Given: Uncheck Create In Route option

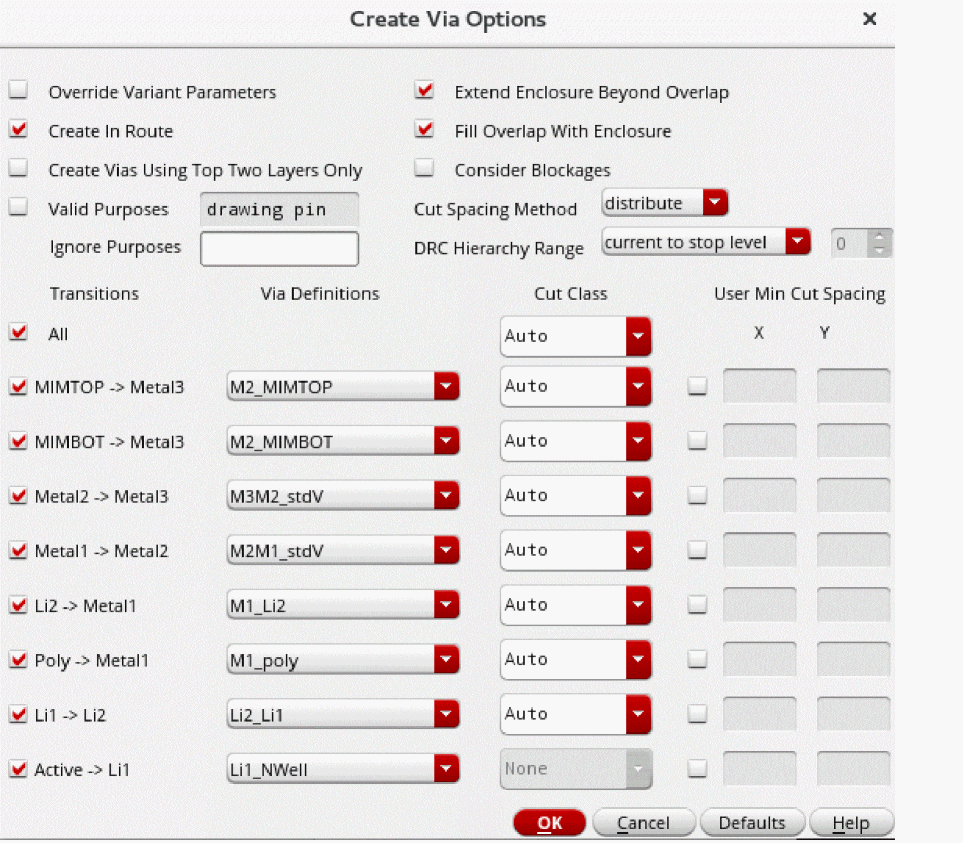Looking at the screenshot, I should [x=18, y=130].
